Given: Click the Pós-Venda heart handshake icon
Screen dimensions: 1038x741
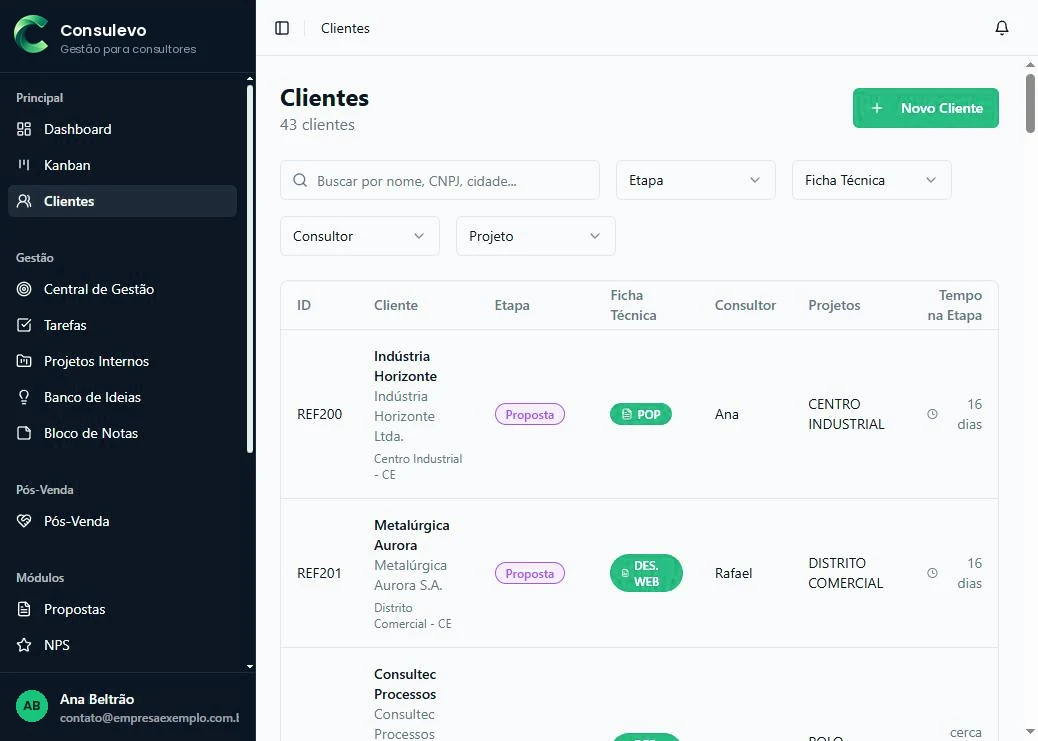Looking at the screenshot, I should [x=24, y=521].
